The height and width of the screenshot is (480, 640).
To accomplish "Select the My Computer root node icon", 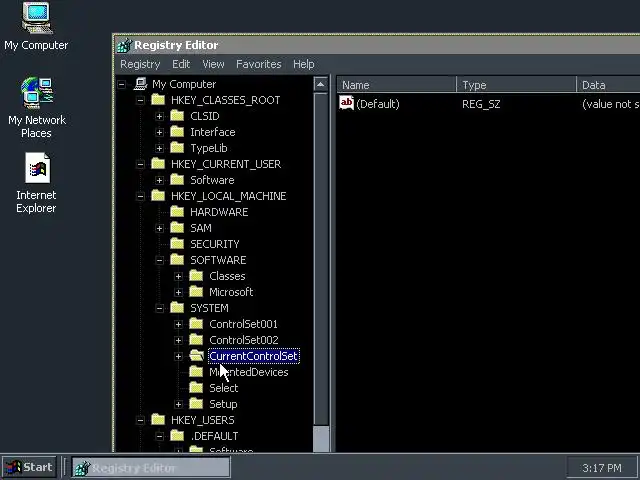I will [x=140, y=84].
